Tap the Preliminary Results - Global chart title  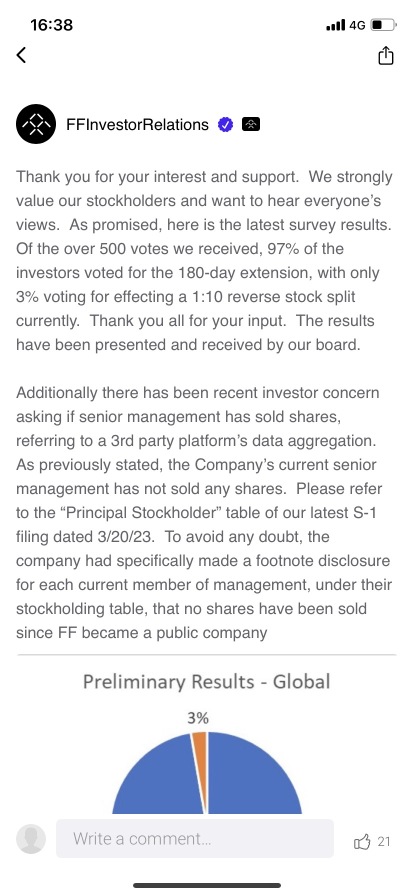[206, 682]
